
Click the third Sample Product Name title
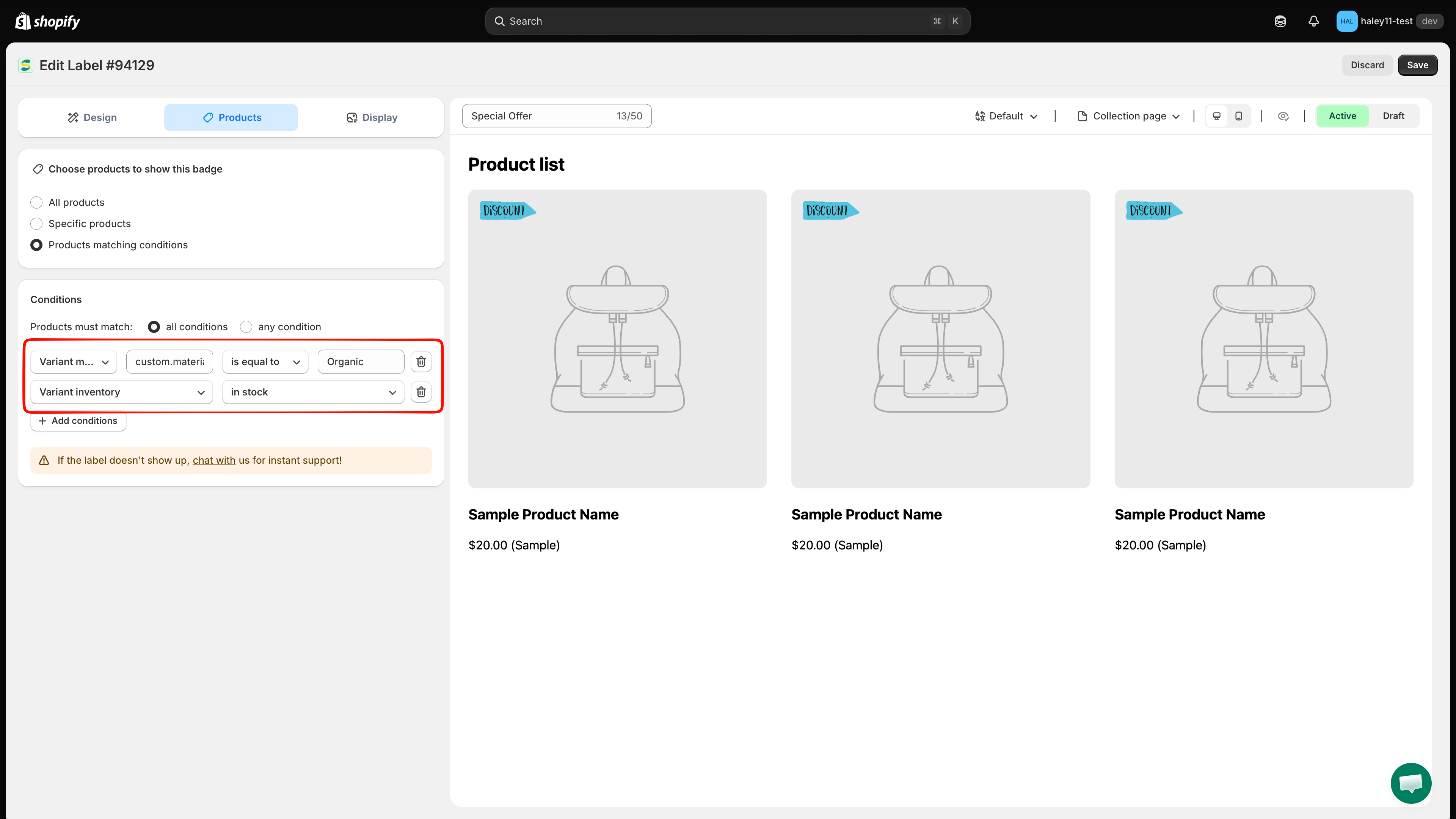pos(1190,515)
